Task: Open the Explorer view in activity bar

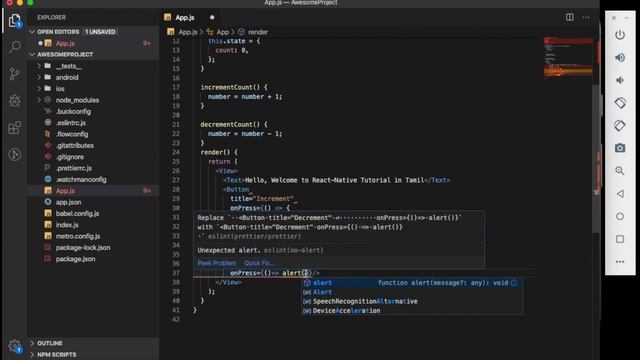Action: click(x=15, y=21)
